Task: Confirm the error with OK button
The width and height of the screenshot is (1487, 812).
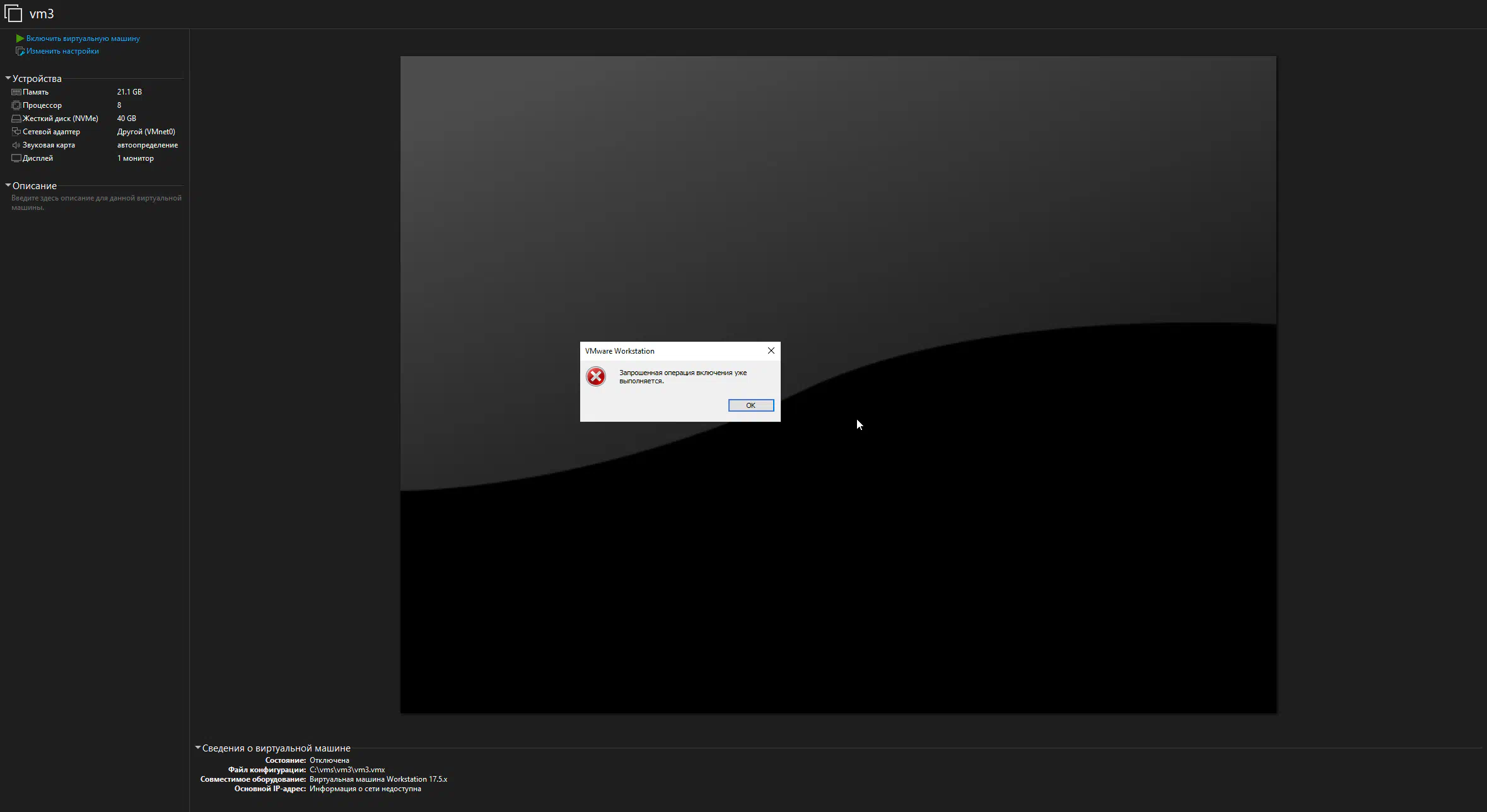Action: (x=751, y=405)
